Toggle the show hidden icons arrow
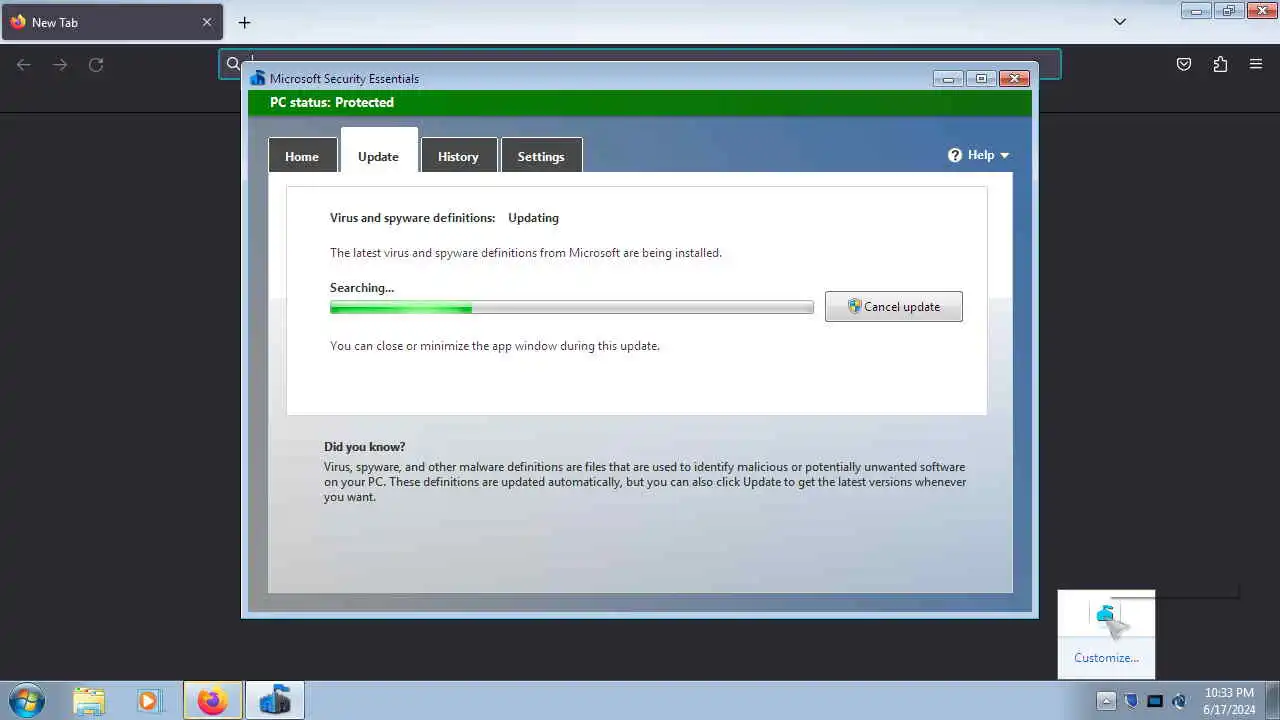This screenshot has width=1280, height=720. click(x=1106, y=701)
